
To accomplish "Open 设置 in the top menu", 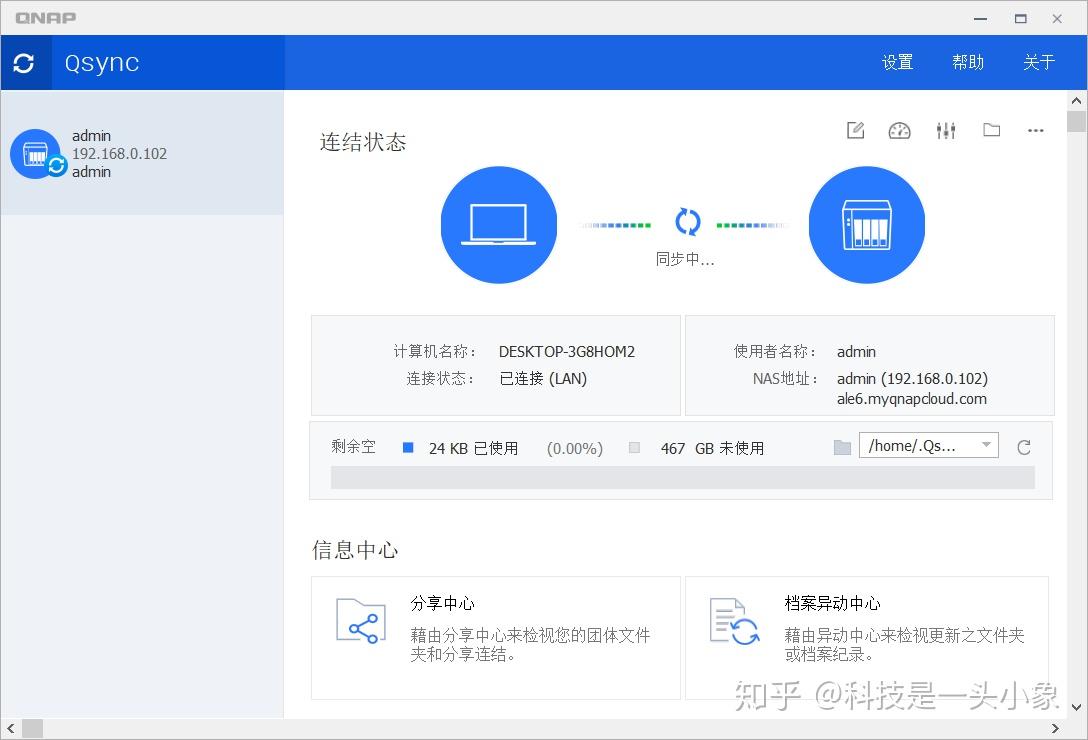I will [897, 62].
